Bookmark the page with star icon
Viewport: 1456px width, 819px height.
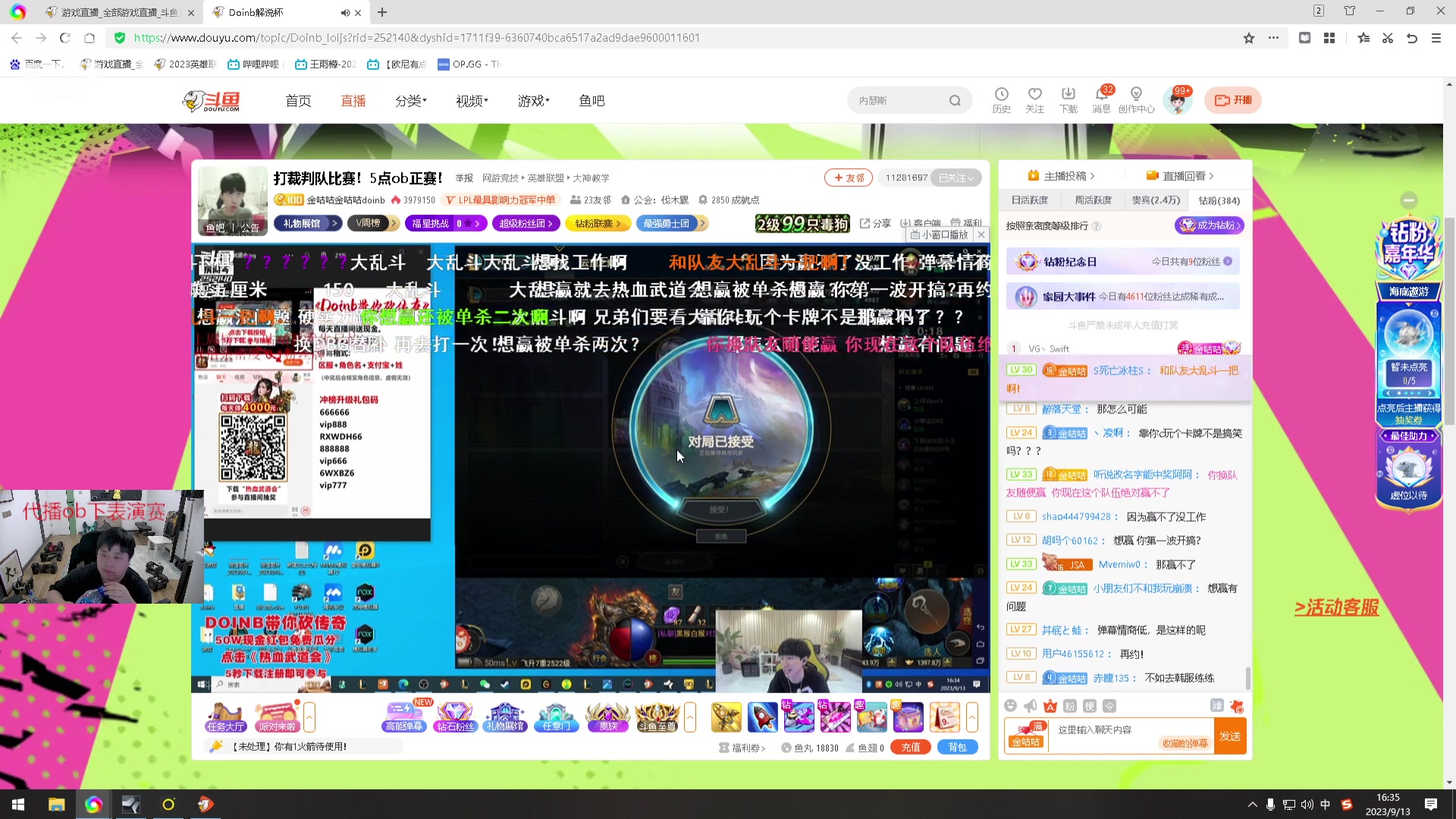tap(1249, 38)
